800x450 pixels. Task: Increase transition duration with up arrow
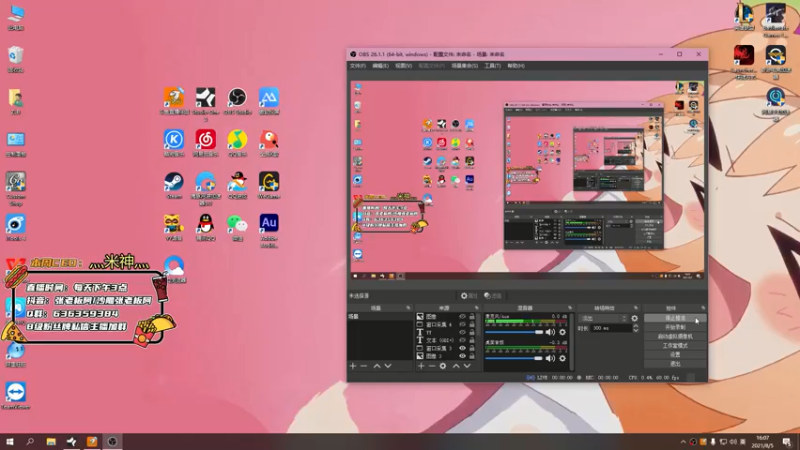click(636, 326)
